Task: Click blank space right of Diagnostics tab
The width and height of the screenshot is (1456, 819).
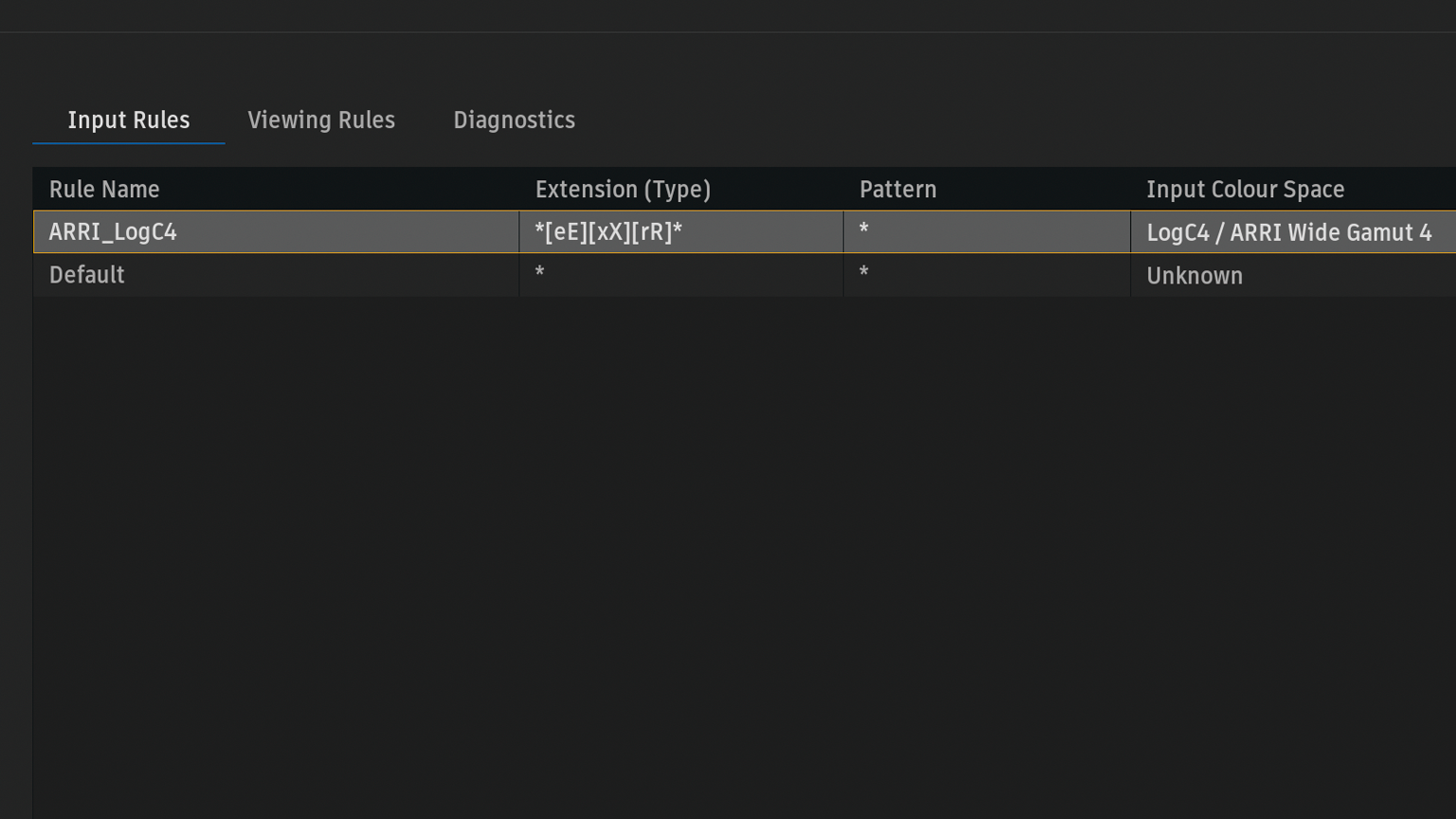Action: tap(948, 120)
